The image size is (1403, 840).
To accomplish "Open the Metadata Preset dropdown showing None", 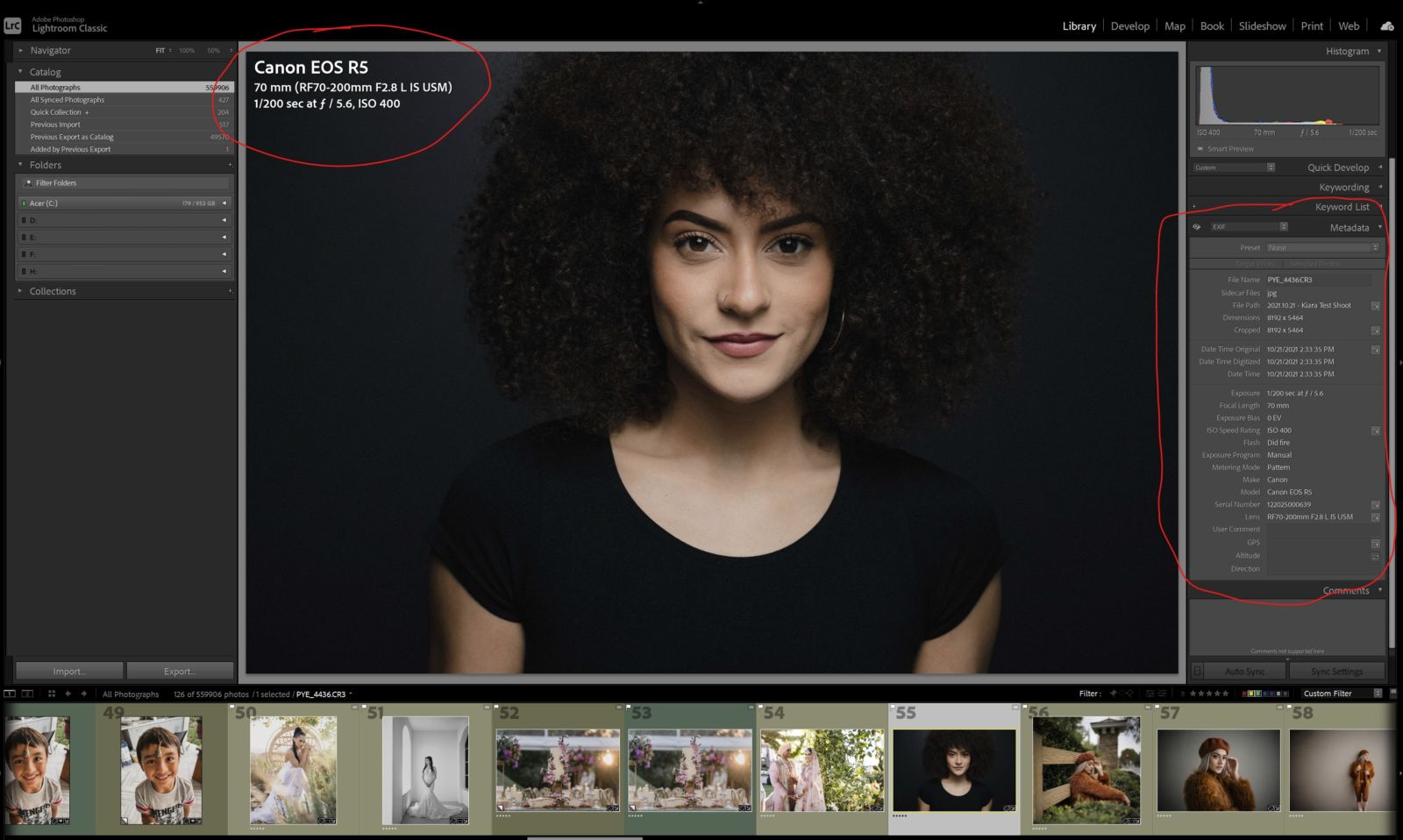I will coord(1321,247).
